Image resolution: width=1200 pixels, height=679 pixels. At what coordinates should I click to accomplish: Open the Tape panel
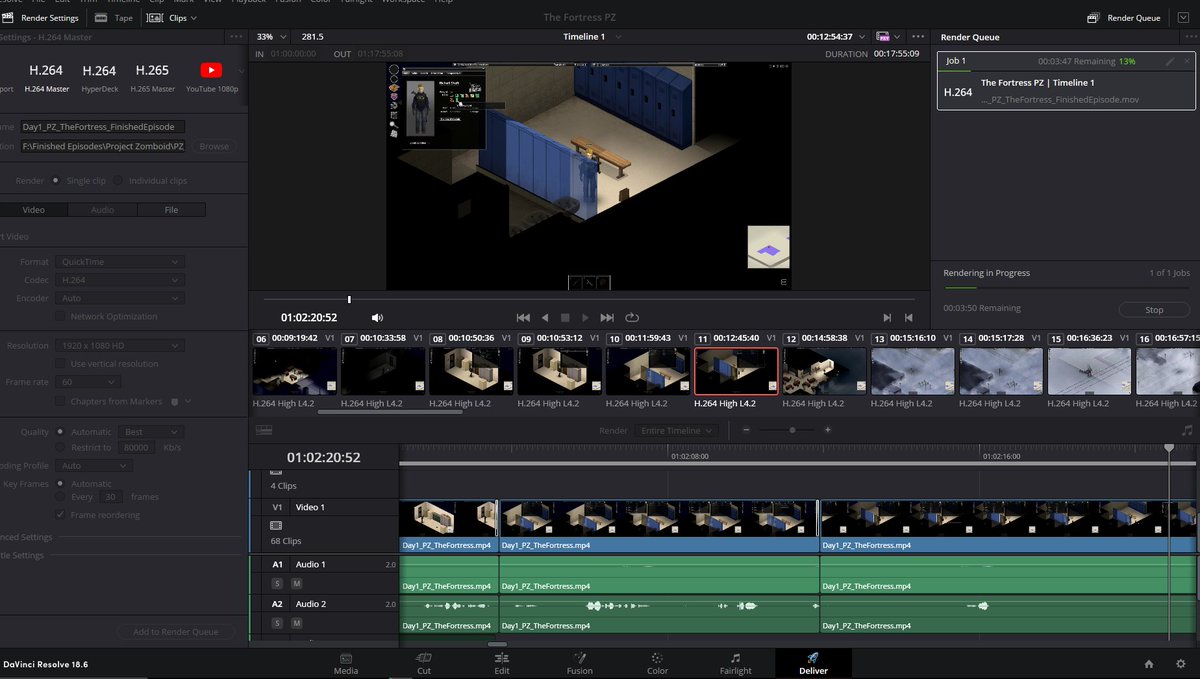pyautogui.click(x=114, y=18)
